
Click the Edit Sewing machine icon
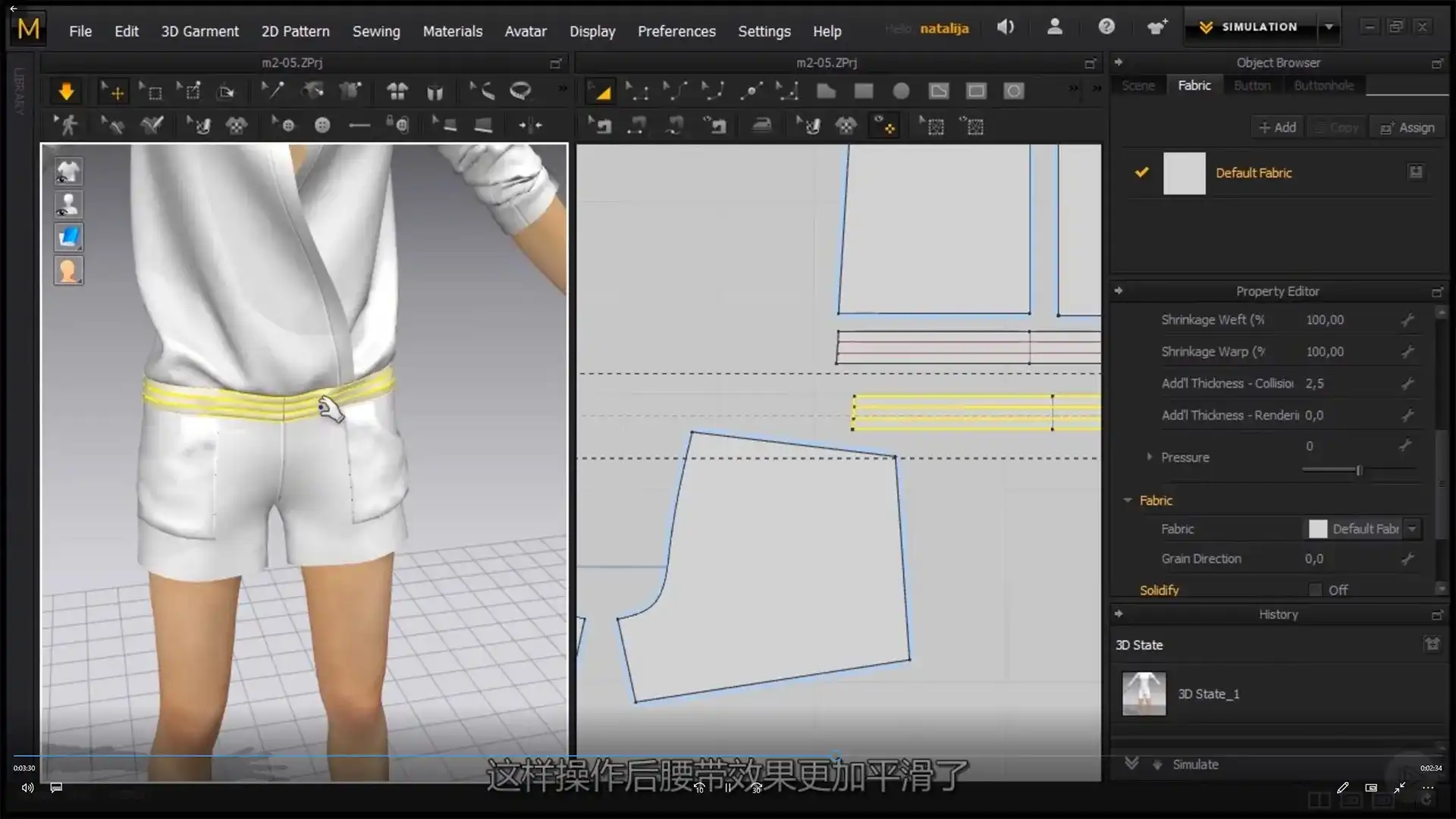601,126
